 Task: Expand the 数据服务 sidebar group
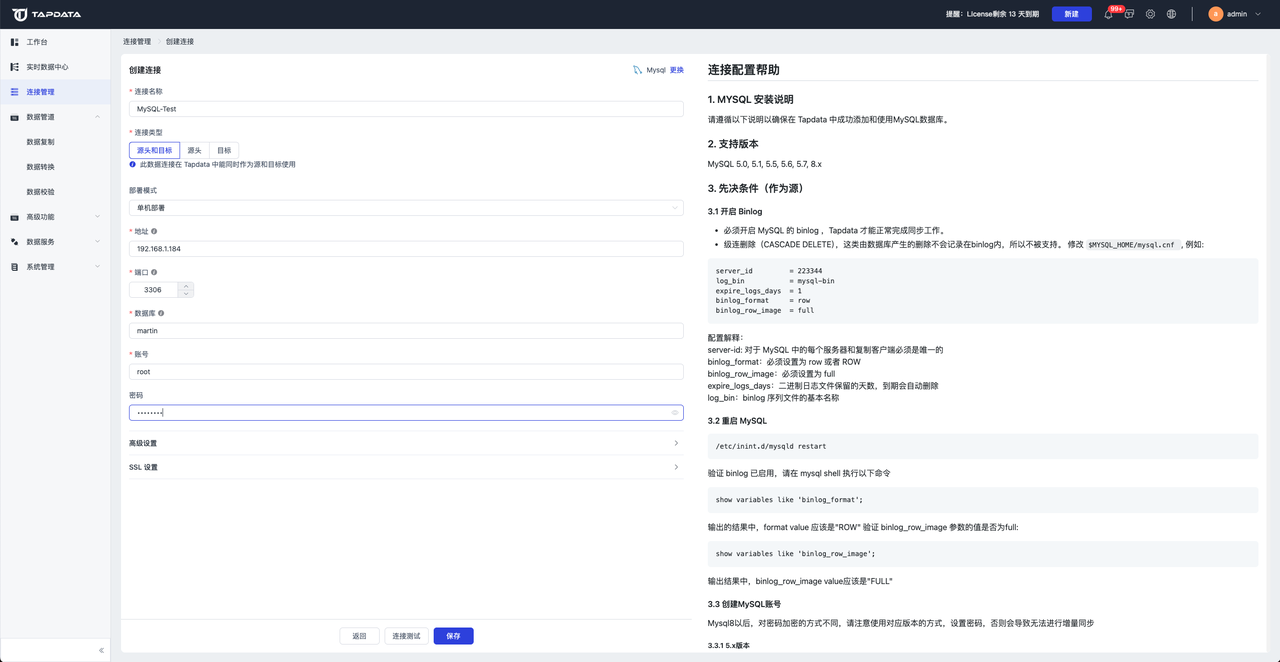tap(97, 242)
